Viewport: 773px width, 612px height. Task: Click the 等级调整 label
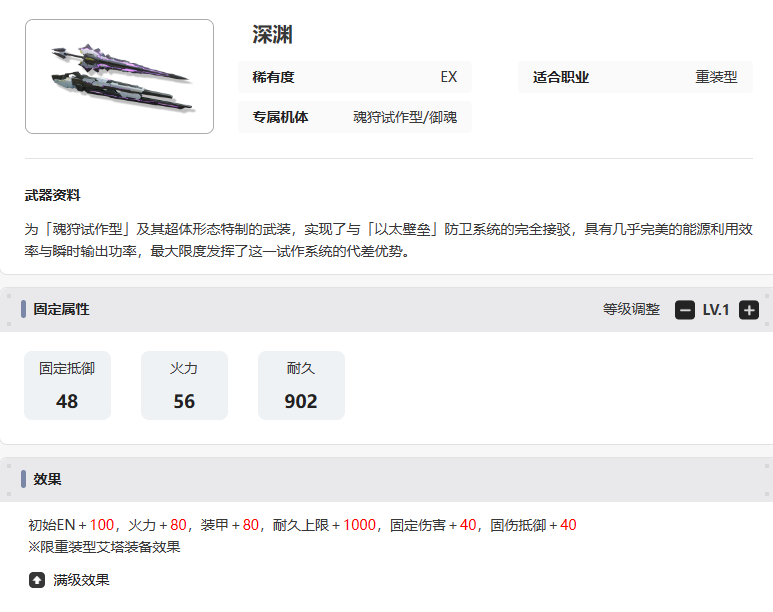[x=631, y=310]
